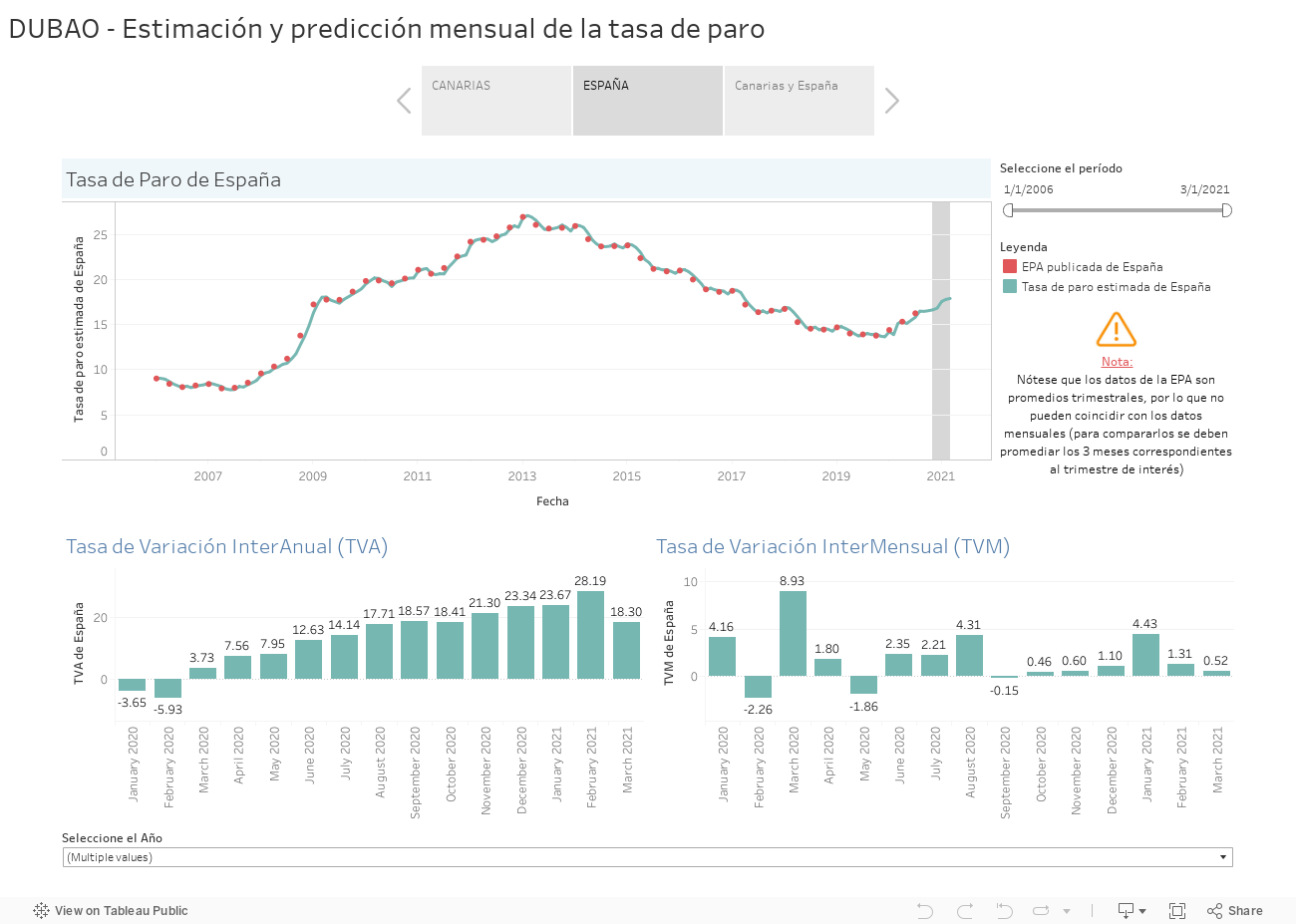Image resolution: width=1296 pixels, height=924 pixels.
Task: Click the red EPA publicada legend swatch
Action: 1010,266
